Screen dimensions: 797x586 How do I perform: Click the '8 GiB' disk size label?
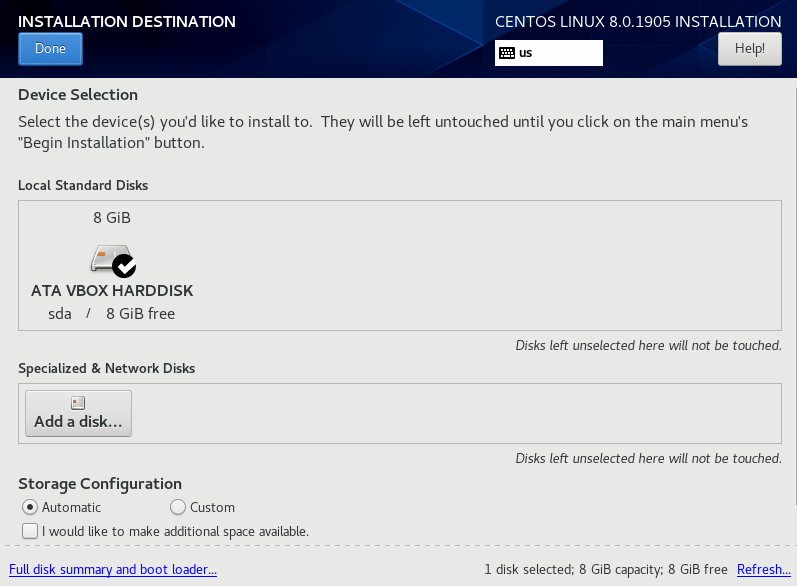pos(112,218)
